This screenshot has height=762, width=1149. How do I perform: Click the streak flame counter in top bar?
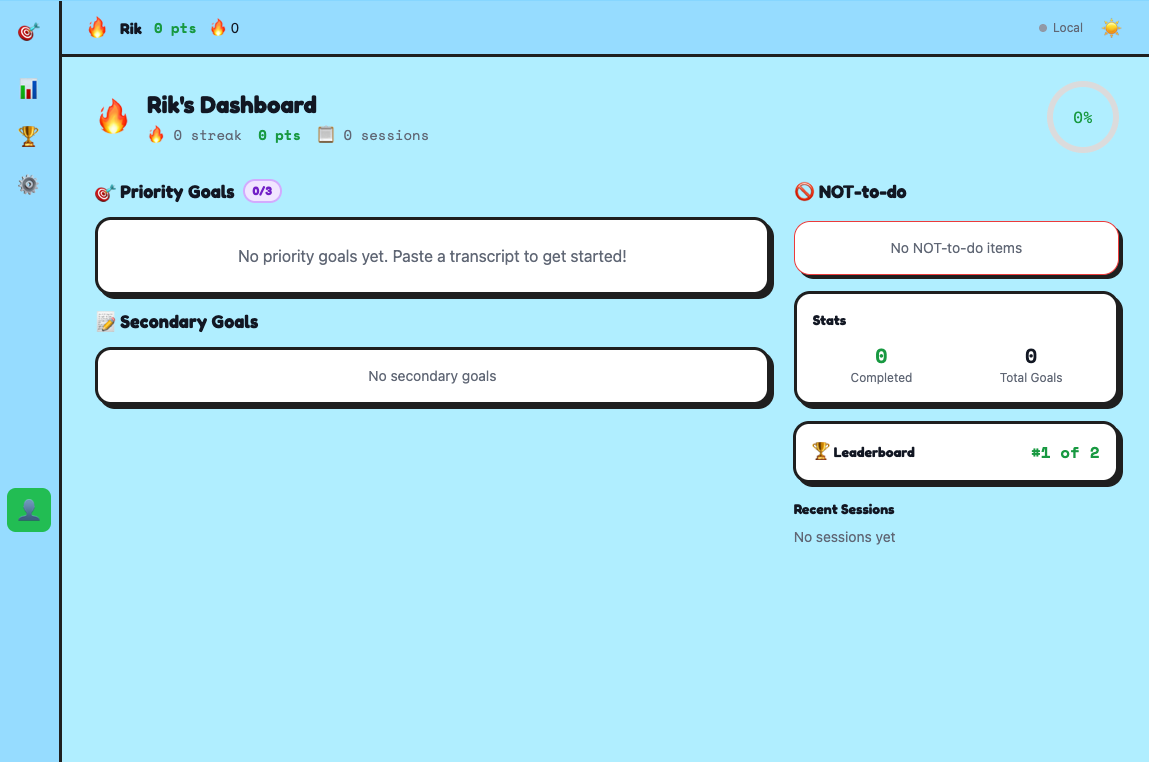click(224, 28)
